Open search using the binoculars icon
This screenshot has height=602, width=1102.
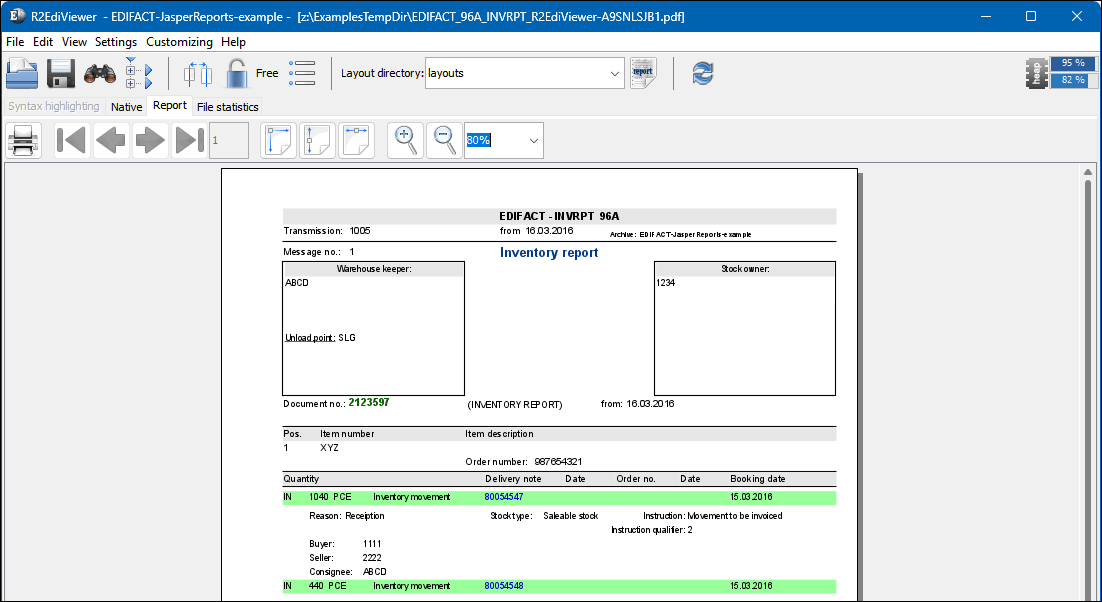point(98,73)
